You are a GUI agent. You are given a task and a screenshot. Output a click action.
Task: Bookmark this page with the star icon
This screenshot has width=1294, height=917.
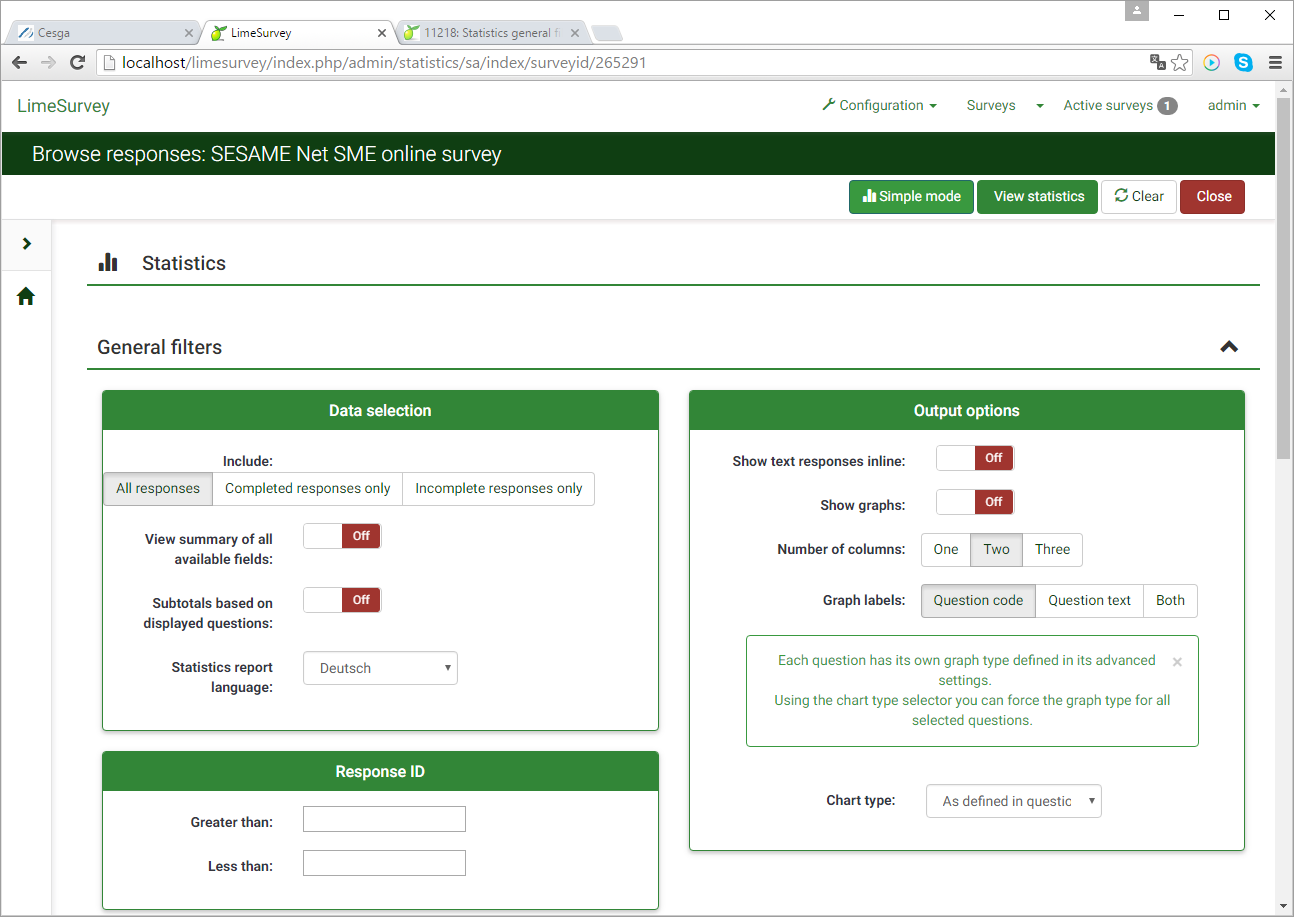tap(1180, 63)
